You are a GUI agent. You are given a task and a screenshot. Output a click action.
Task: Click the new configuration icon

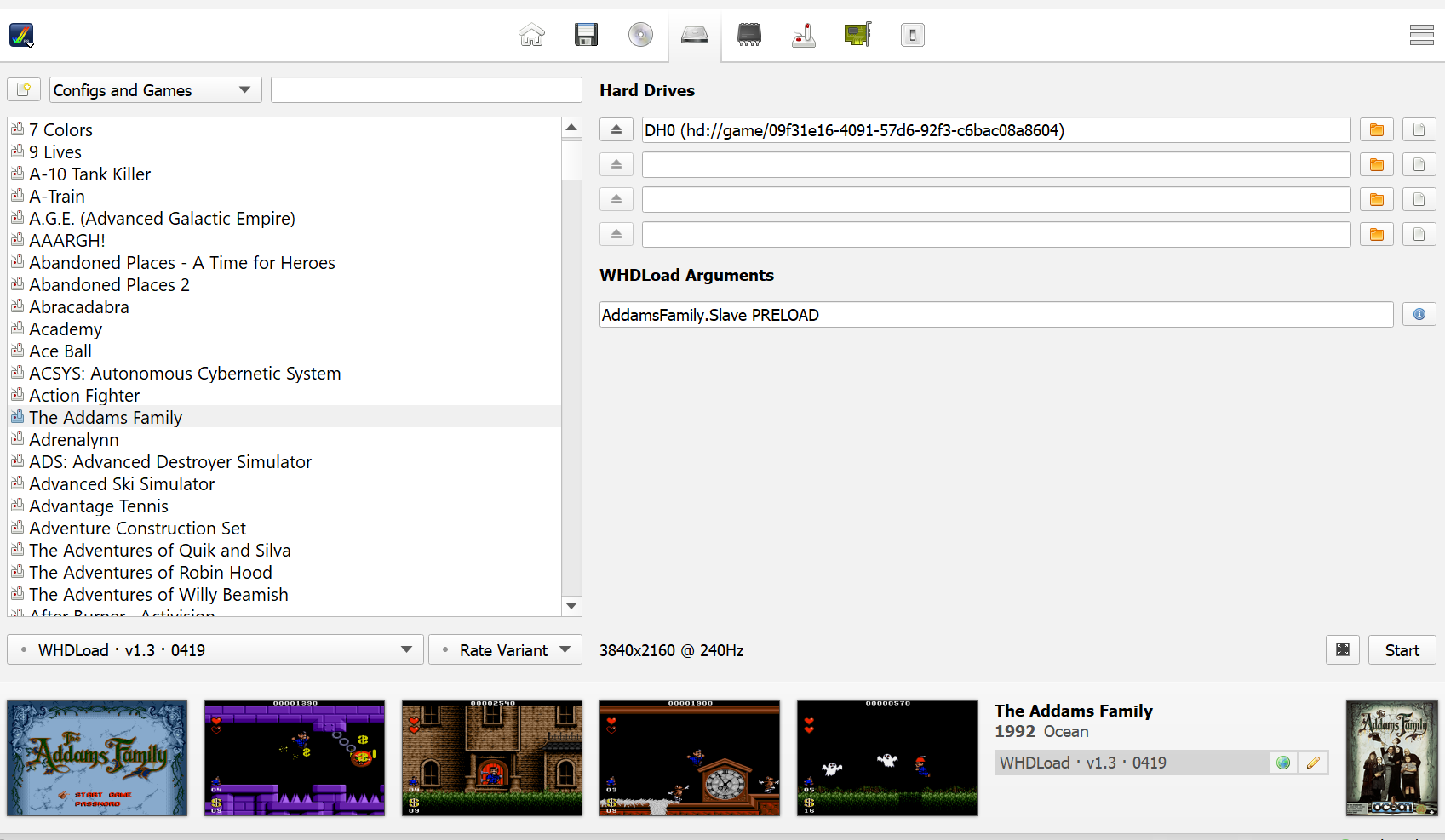click(x=24, y=89)
